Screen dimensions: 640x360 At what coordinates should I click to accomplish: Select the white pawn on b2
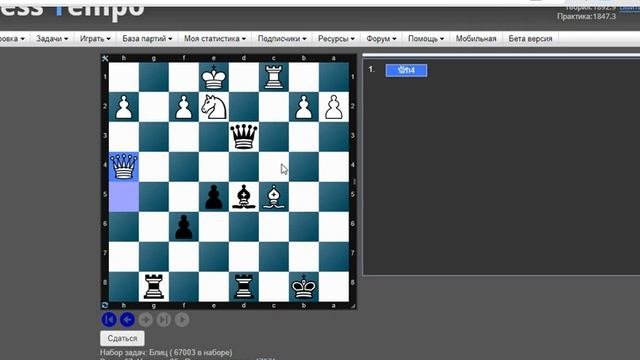point(304,107)
